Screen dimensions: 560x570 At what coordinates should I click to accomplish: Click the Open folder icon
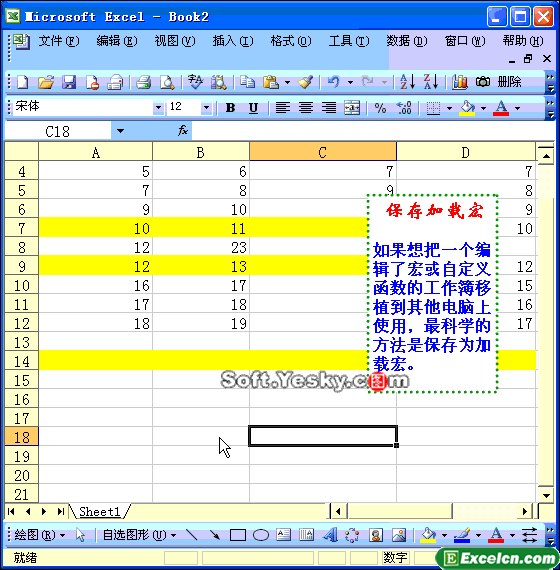pyautogui.click(x=46, y=82)
